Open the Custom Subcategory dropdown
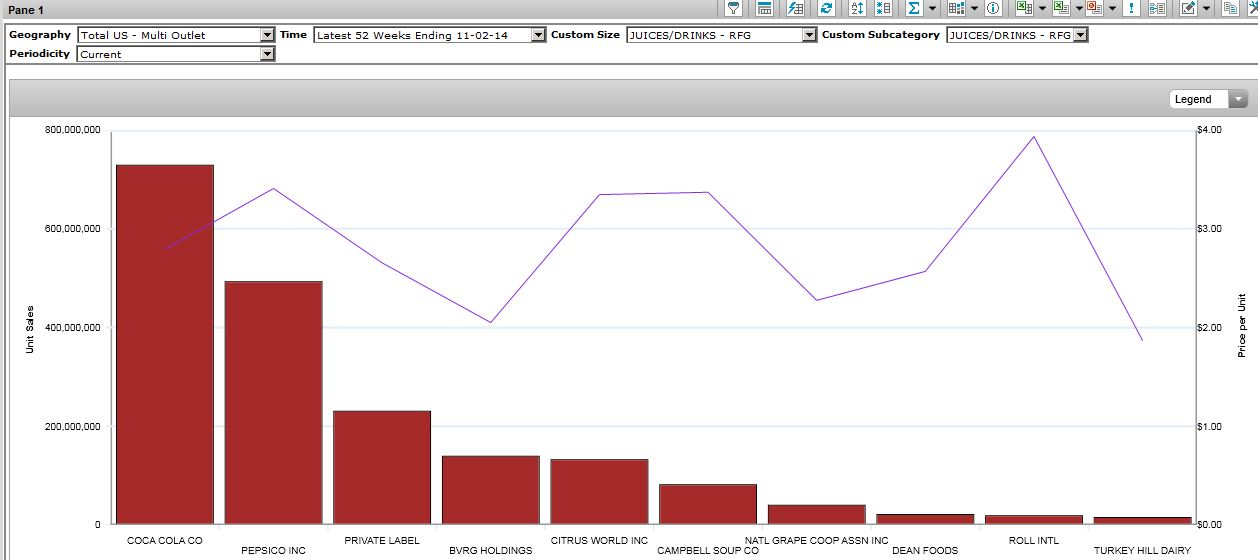 1080,35
